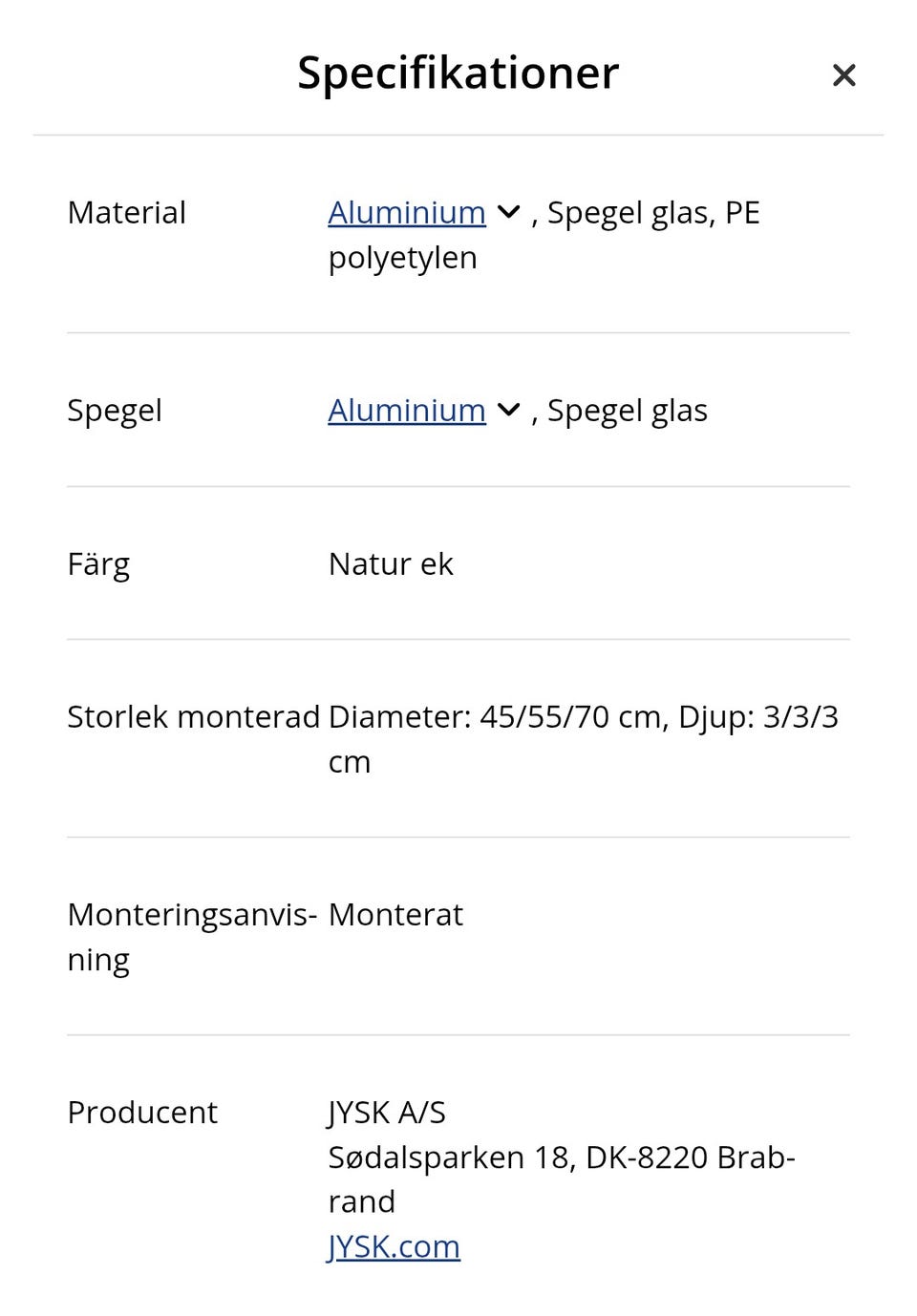Click the Storlek monterad label
Viewport: 917px width, 1316px height.
pyautogui.click(x=193, y=716)
